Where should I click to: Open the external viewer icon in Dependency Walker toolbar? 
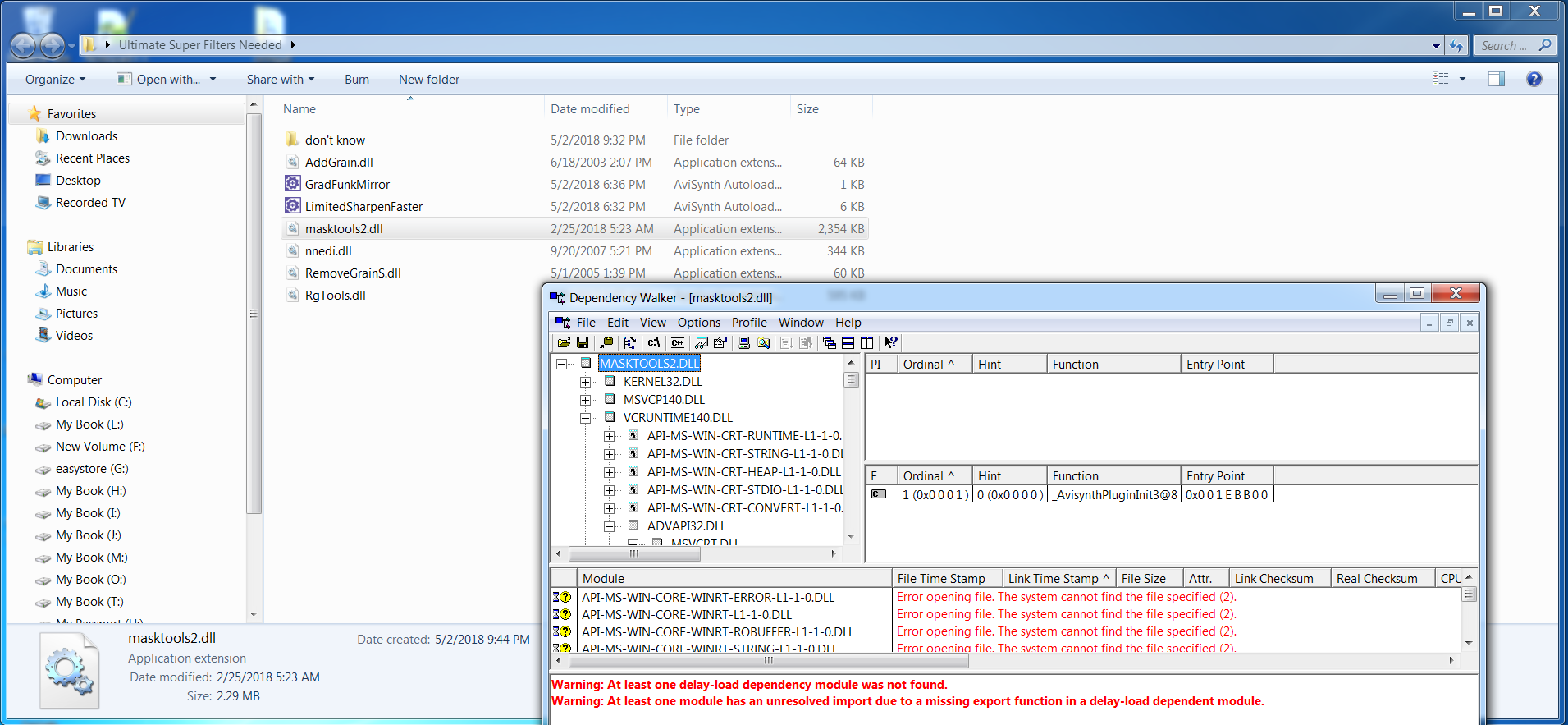tap(702, 342)
